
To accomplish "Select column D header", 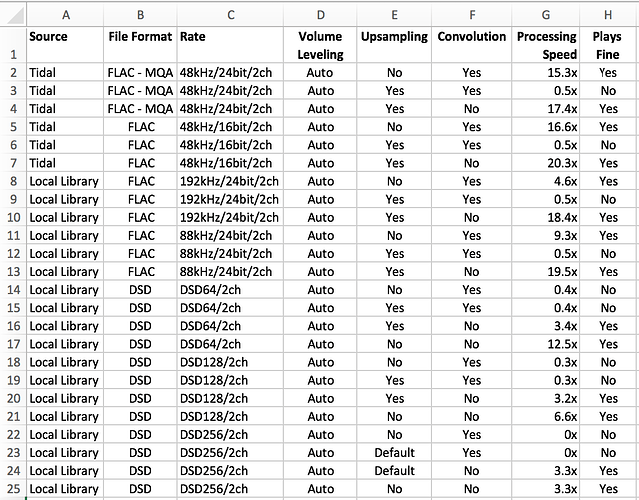I will 320,15.
